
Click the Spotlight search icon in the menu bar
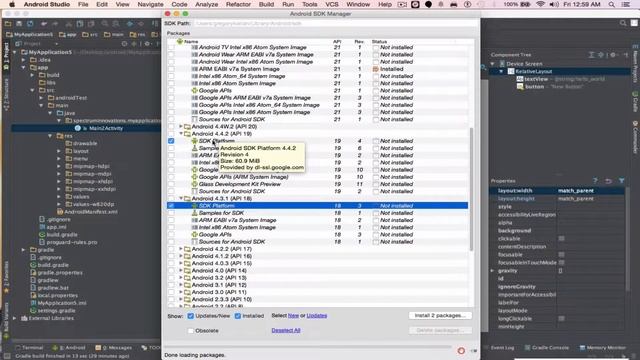(611, 4)
